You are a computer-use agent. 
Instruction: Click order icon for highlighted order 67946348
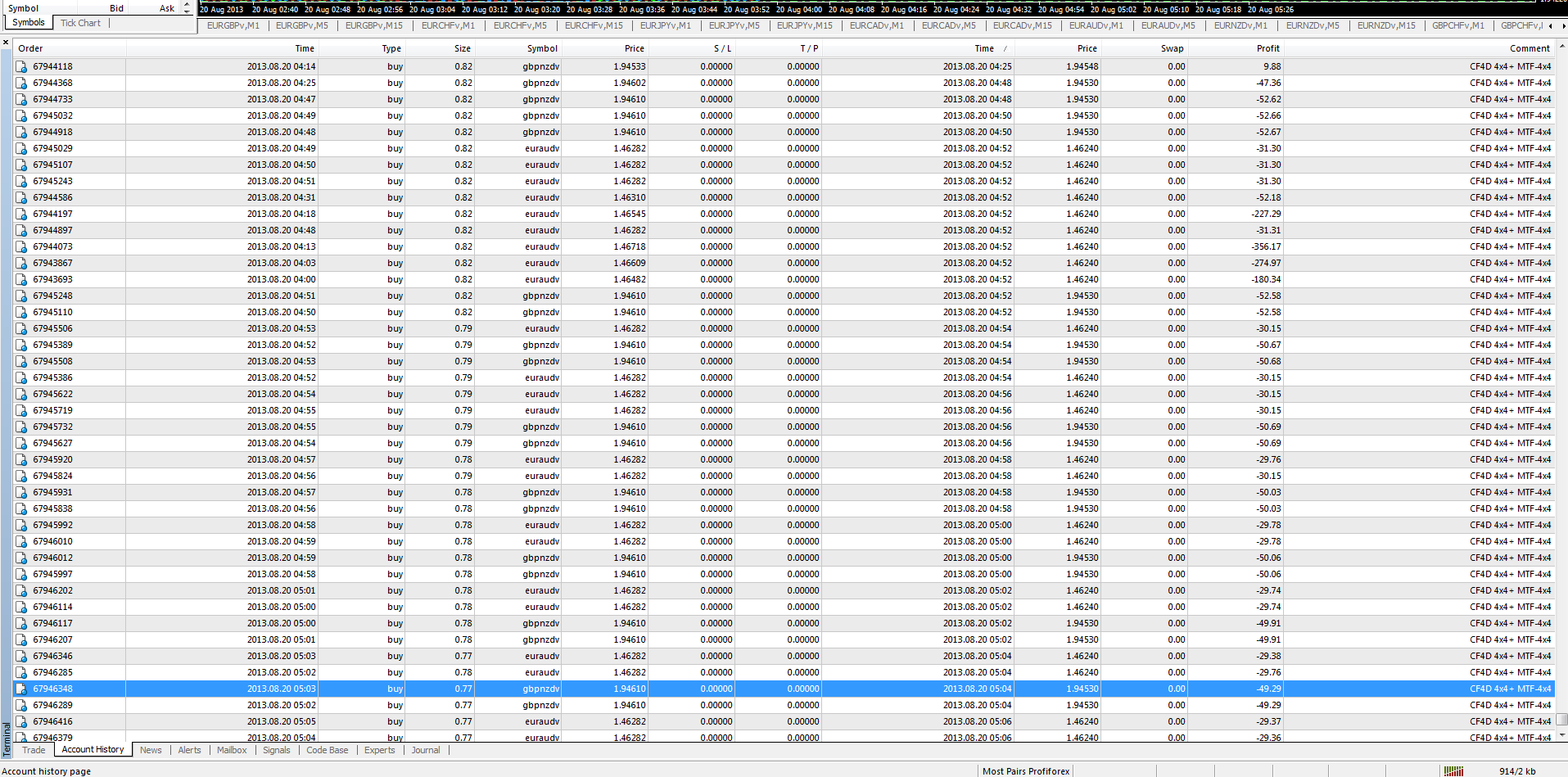coord(21,689)
